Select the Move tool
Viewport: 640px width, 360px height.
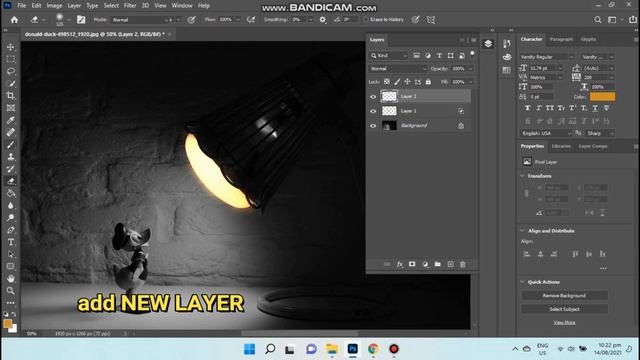pyautogui.click(x=11, y=47)
